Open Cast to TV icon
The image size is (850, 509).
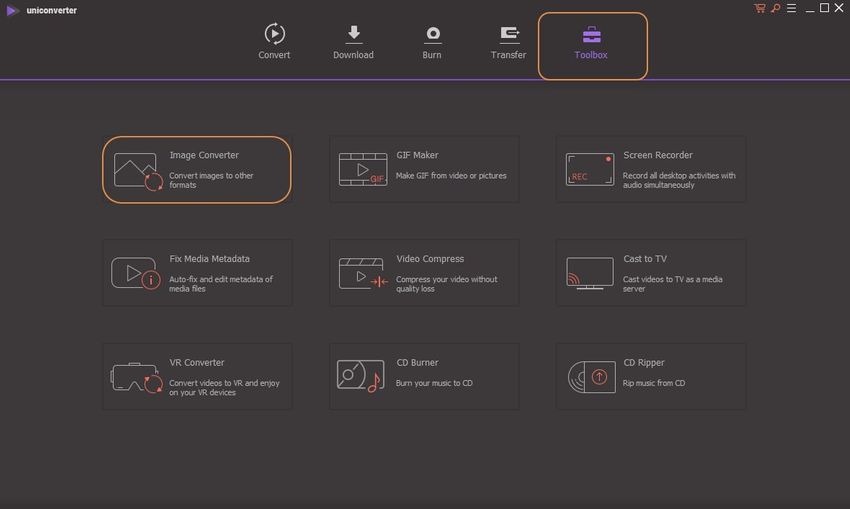[x=589, y=273]
